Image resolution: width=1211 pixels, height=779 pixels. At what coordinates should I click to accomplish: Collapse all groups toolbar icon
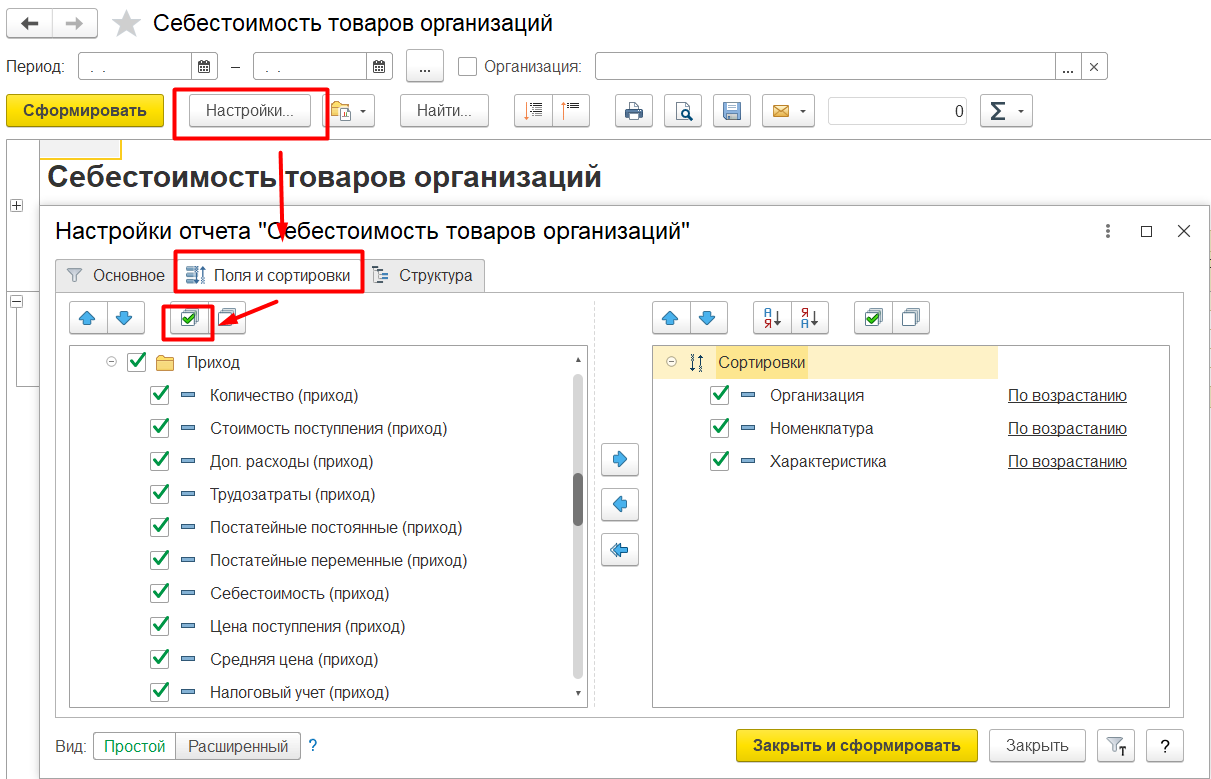click(571, 111)
